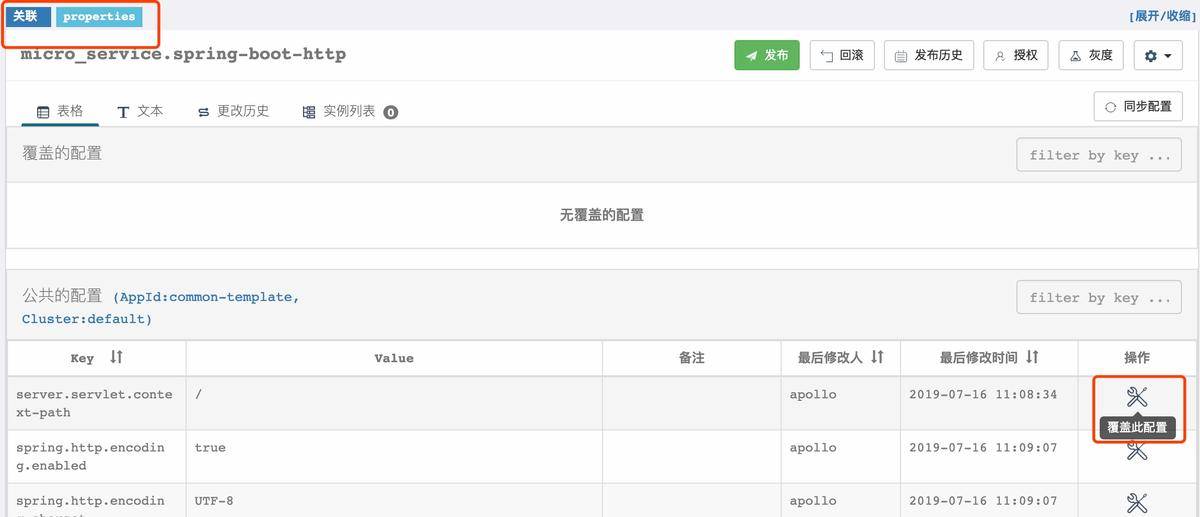Click override tools icon for server.servlet.context-path row
1200x517 pixels.
pos(1137,397)
